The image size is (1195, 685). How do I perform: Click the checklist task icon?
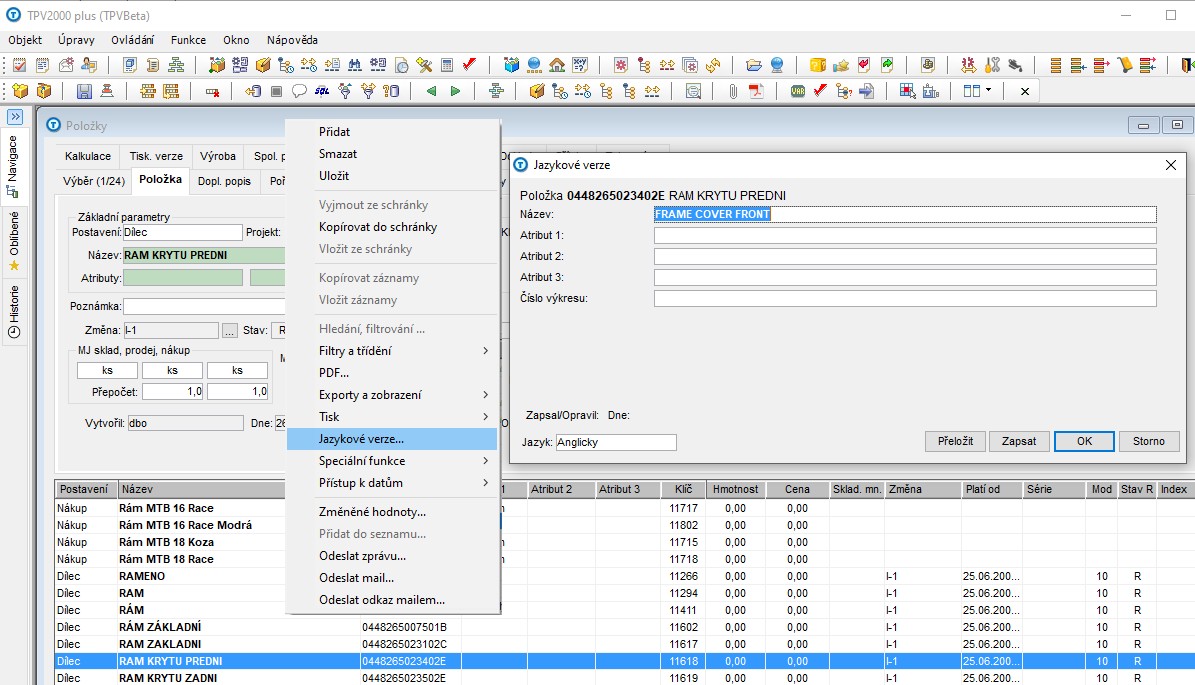(19, 66)
